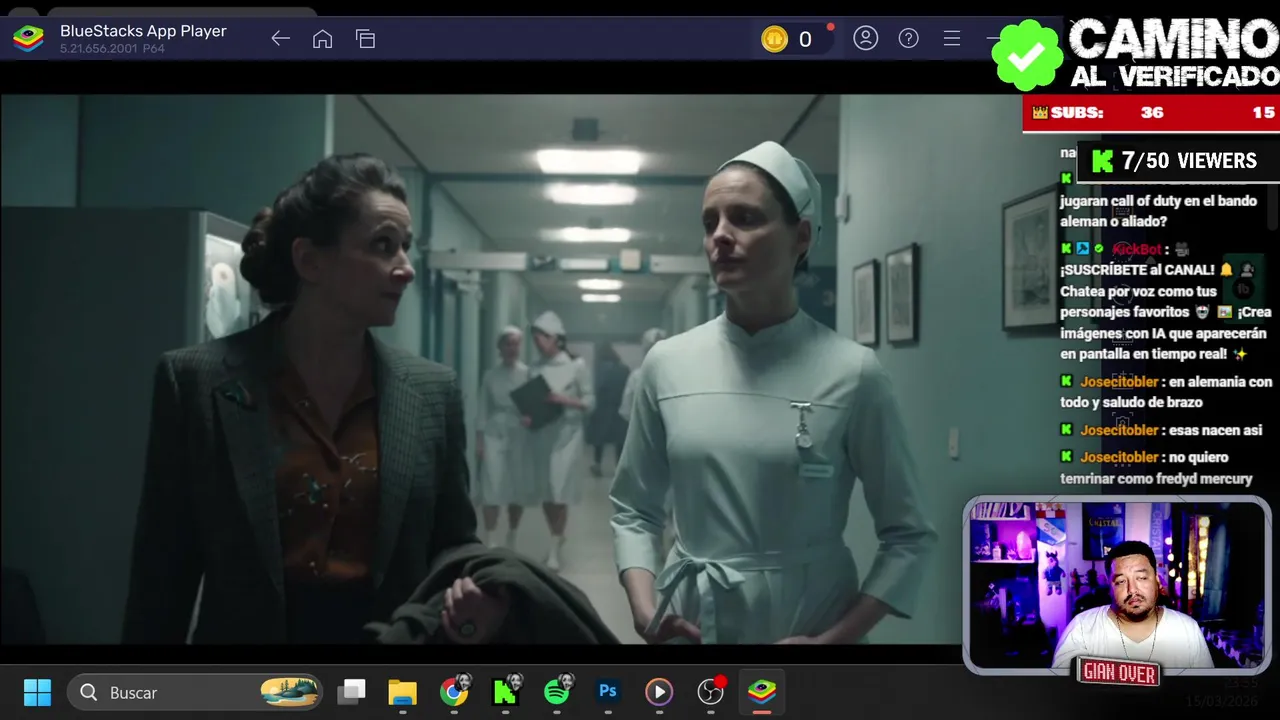Click the BlueStacks gold coin icon
1280x720 pixels.
[x=774, y=39]
